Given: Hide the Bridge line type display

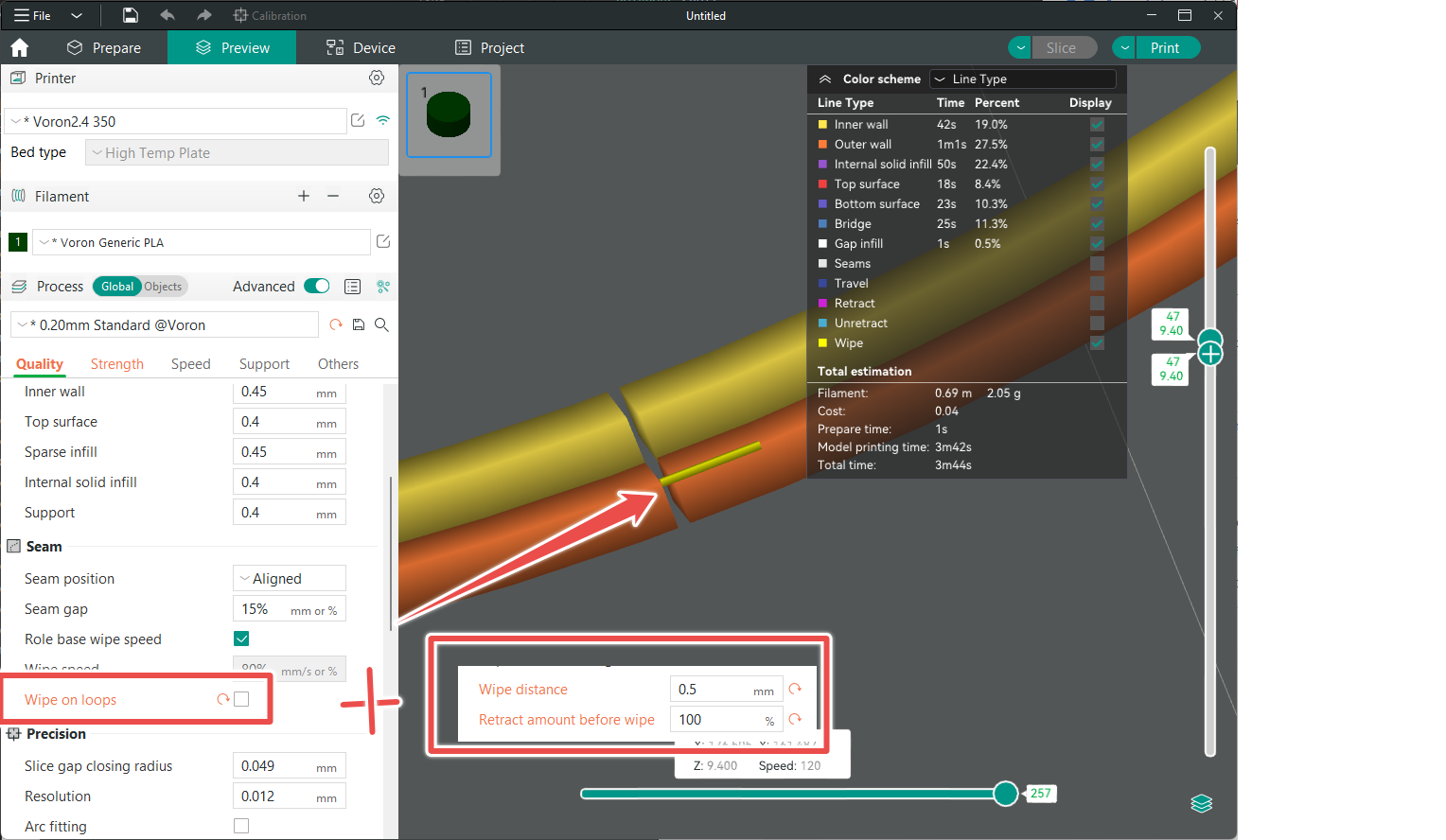Looking at the screenshot, I should (1097, 223).
